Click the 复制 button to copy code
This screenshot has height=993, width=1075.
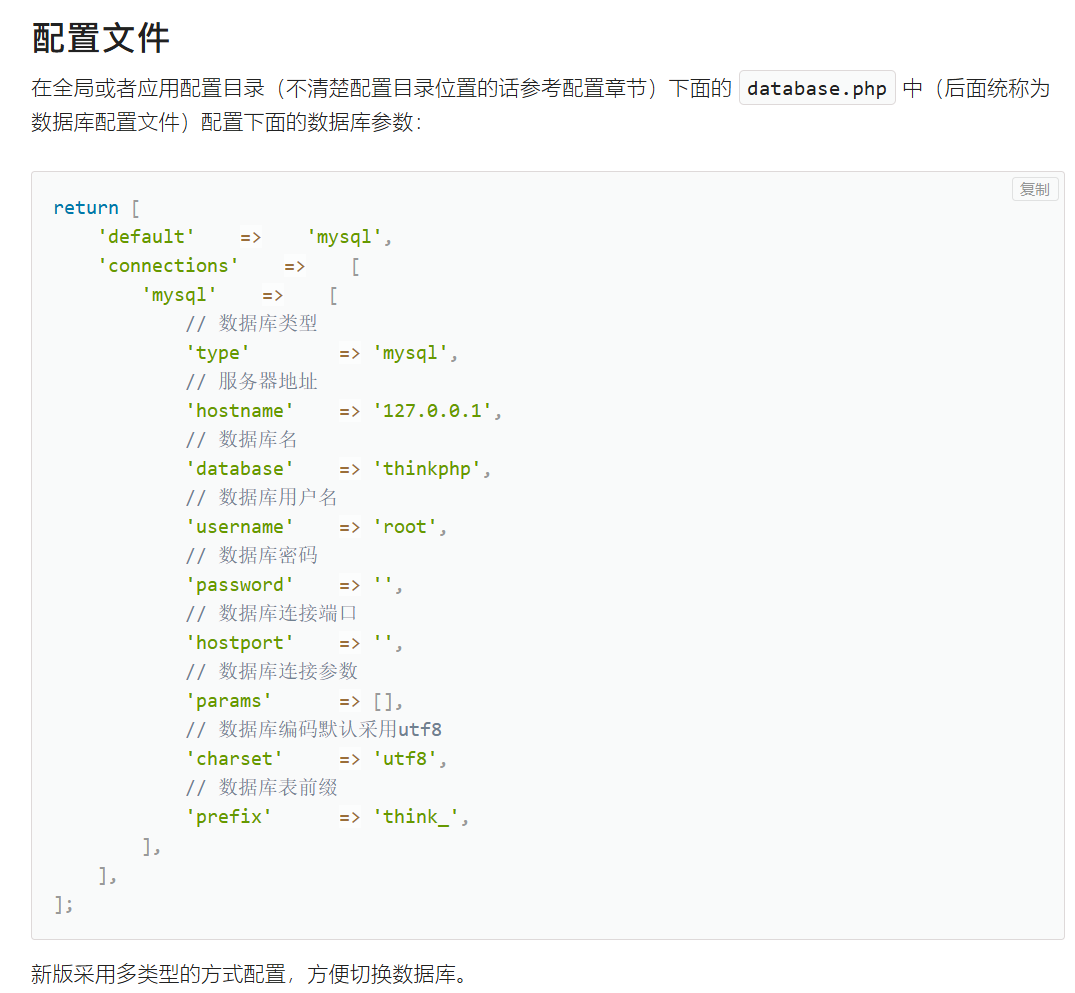point(1034,189)
